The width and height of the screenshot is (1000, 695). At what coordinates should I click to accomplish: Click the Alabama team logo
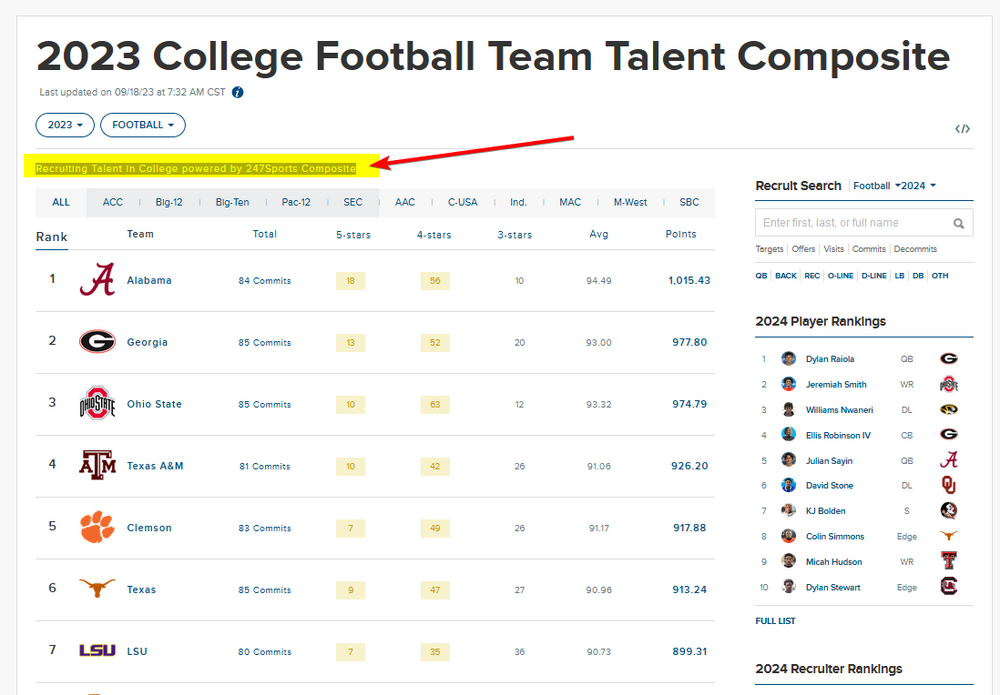(x=97, y=280)
